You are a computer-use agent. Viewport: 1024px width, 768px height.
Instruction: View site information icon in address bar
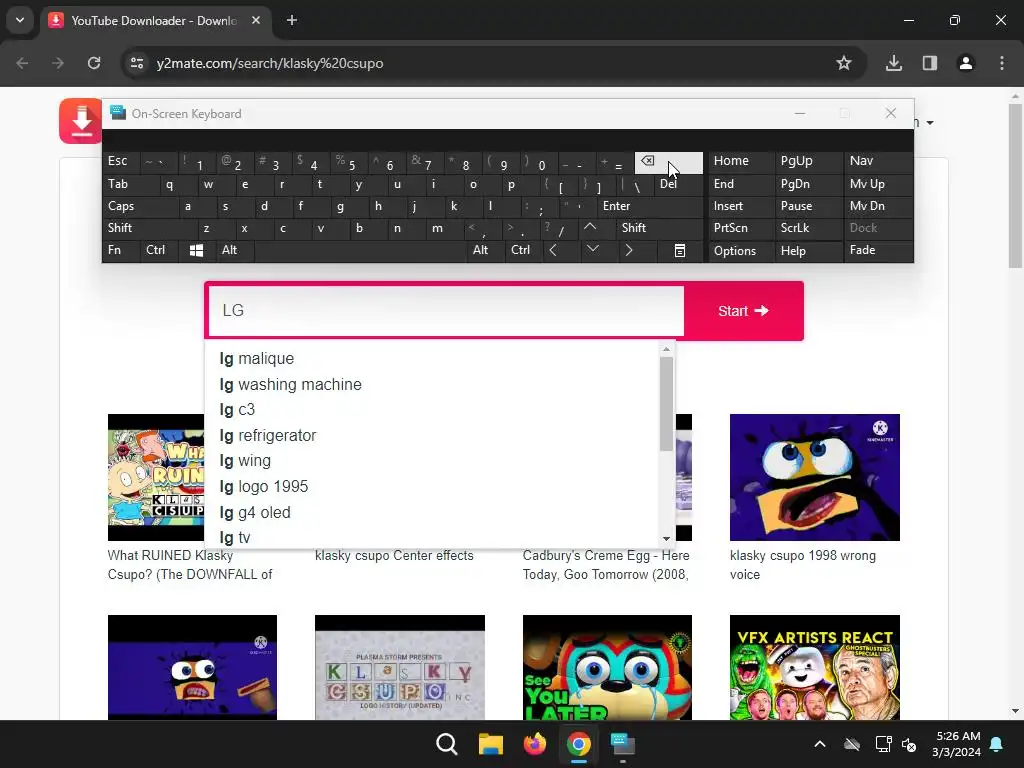[x=137, y=63]
